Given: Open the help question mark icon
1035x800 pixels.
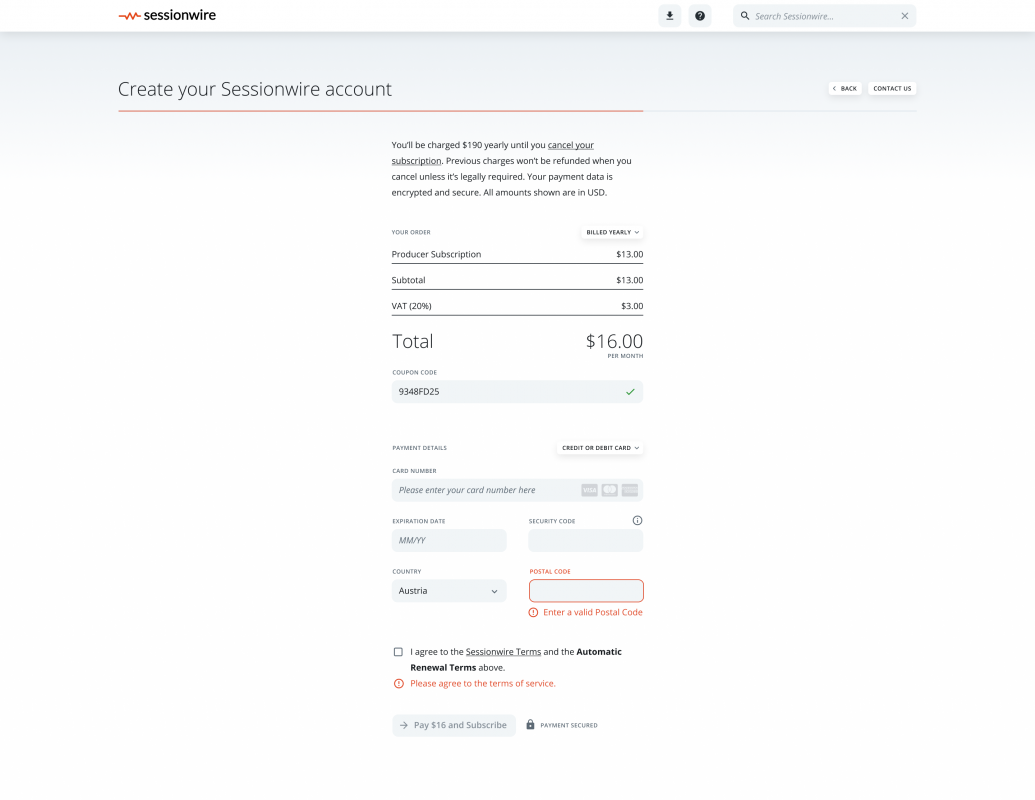Looking at the screenshot, I should (x=700, y=16).
